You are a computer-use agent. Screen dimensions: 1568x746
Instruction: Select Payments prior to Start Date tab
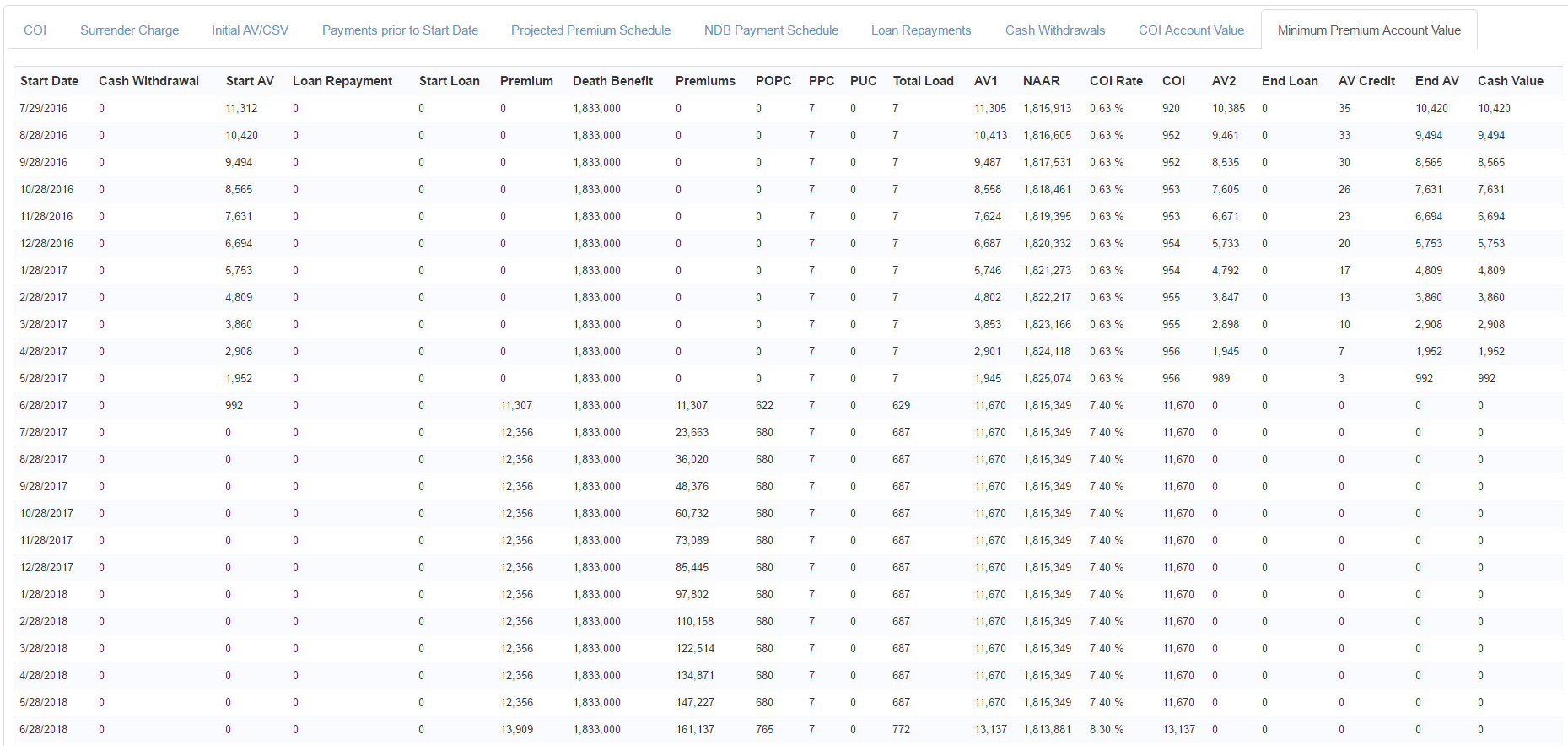400,30
